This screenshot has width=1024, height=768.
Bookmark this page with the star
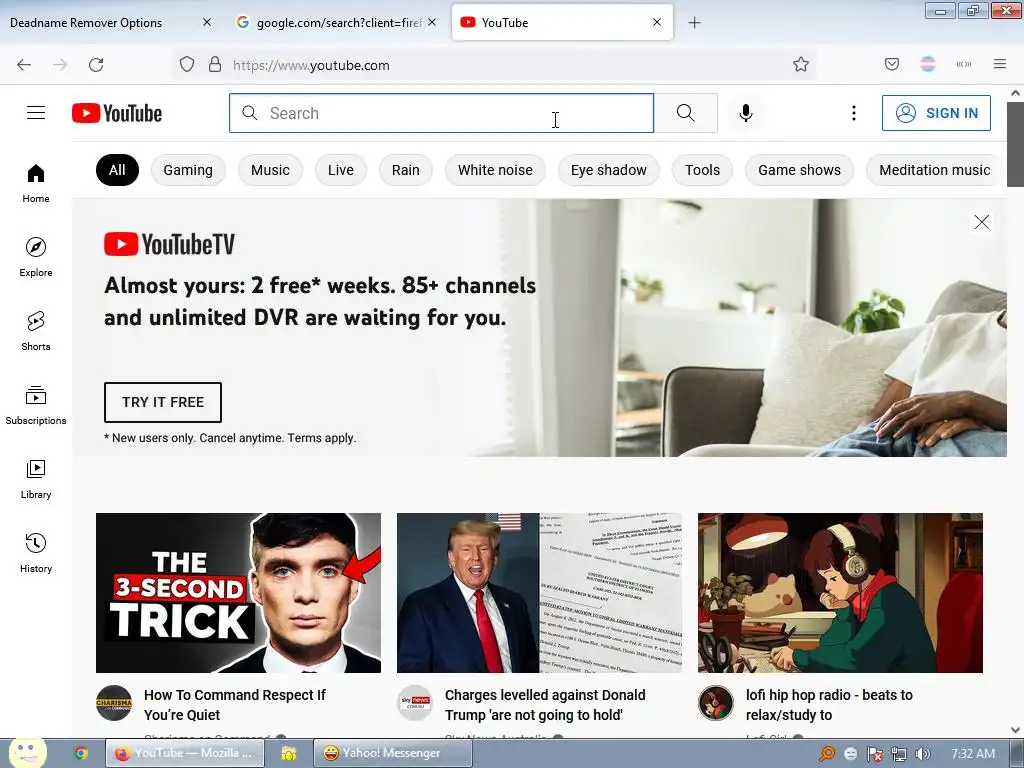801,64
